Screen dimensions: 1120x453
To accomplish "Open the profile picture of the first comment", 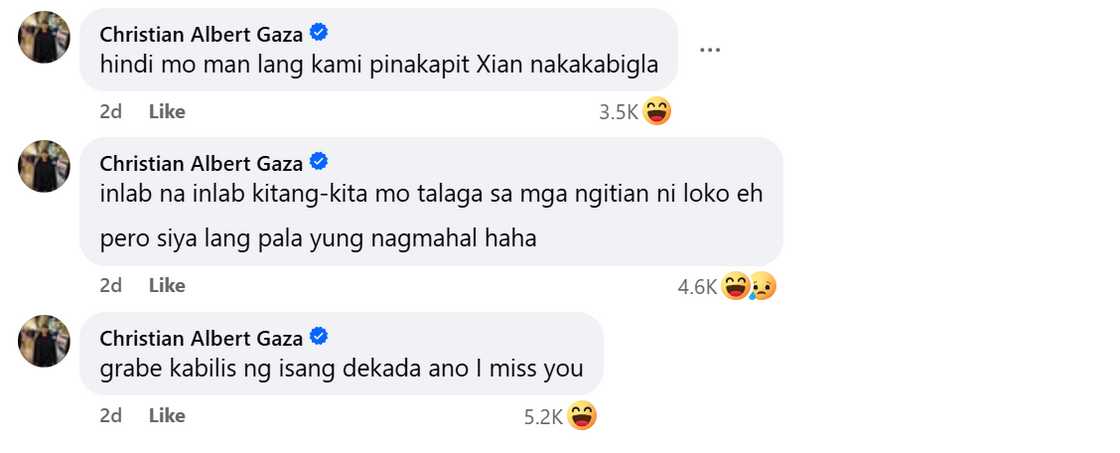I will coord(44,37).
